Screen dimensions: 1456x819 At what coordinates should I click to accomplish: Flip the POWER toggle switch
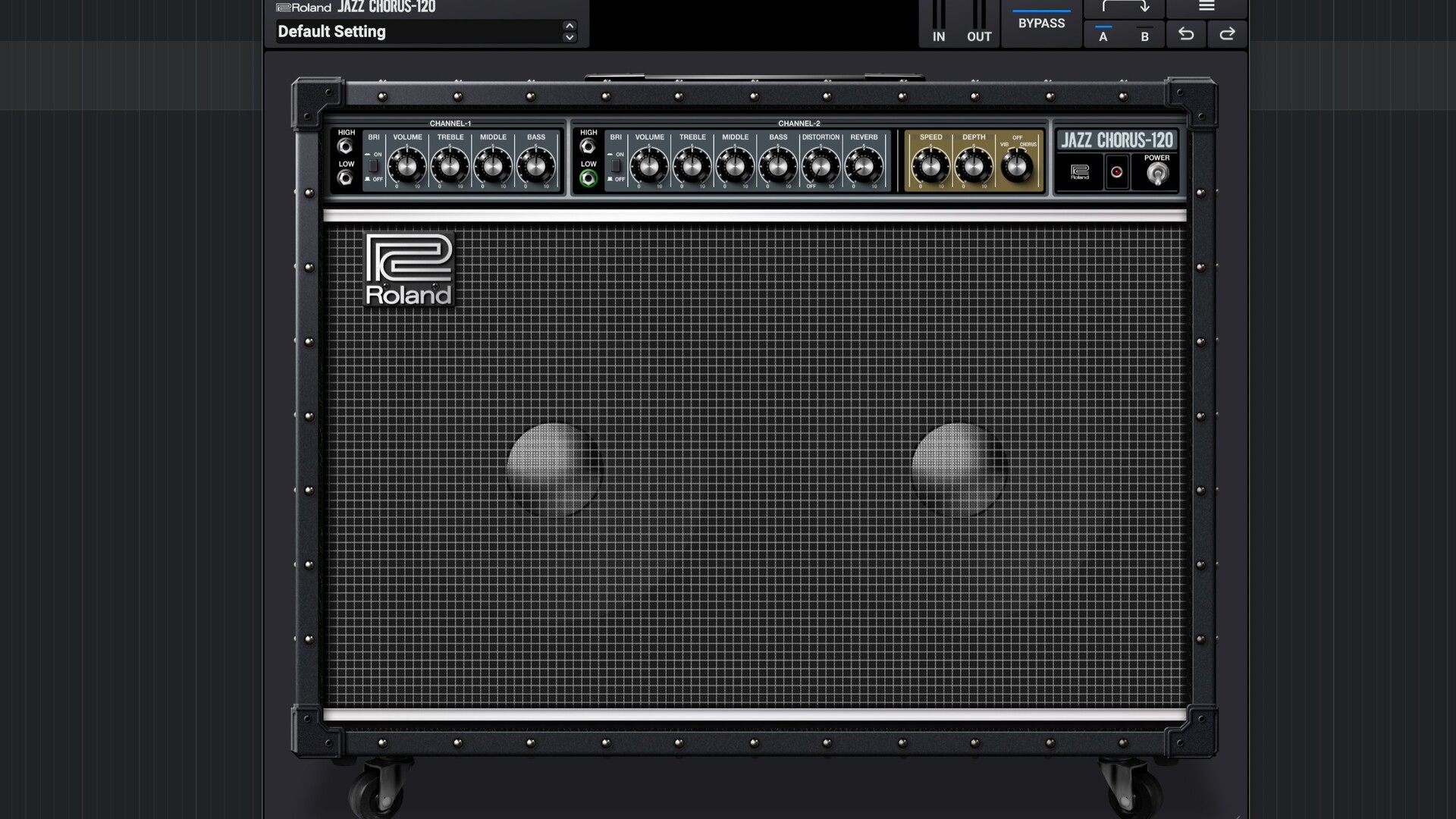pyautogui.click(x=1156, y=174)
